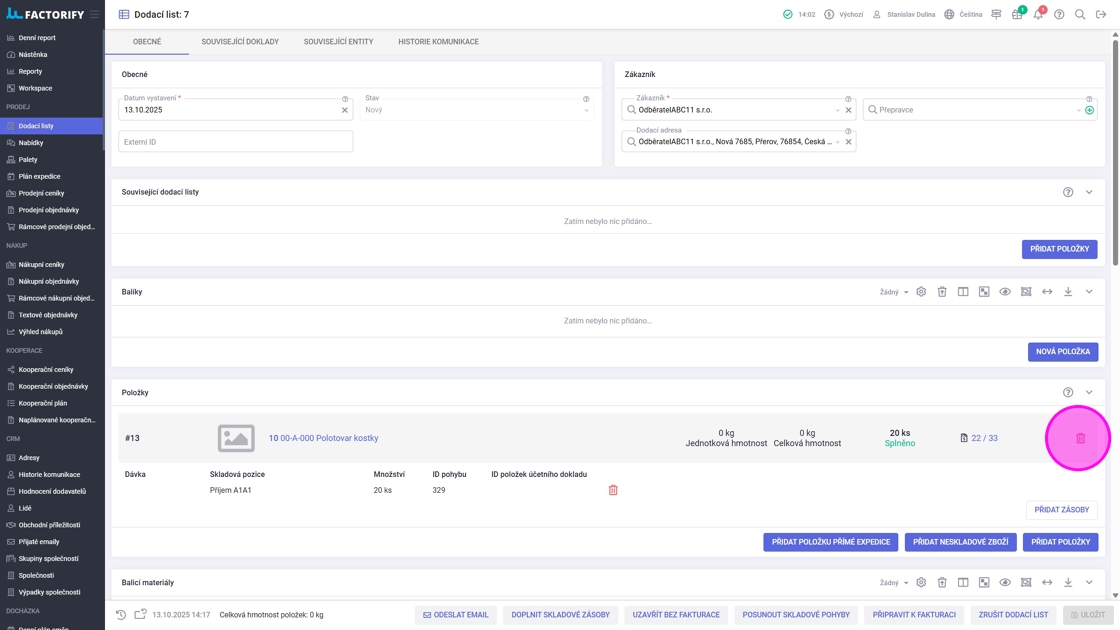
Task: Switch to the Související doklady tab
Action: point(240,42)
